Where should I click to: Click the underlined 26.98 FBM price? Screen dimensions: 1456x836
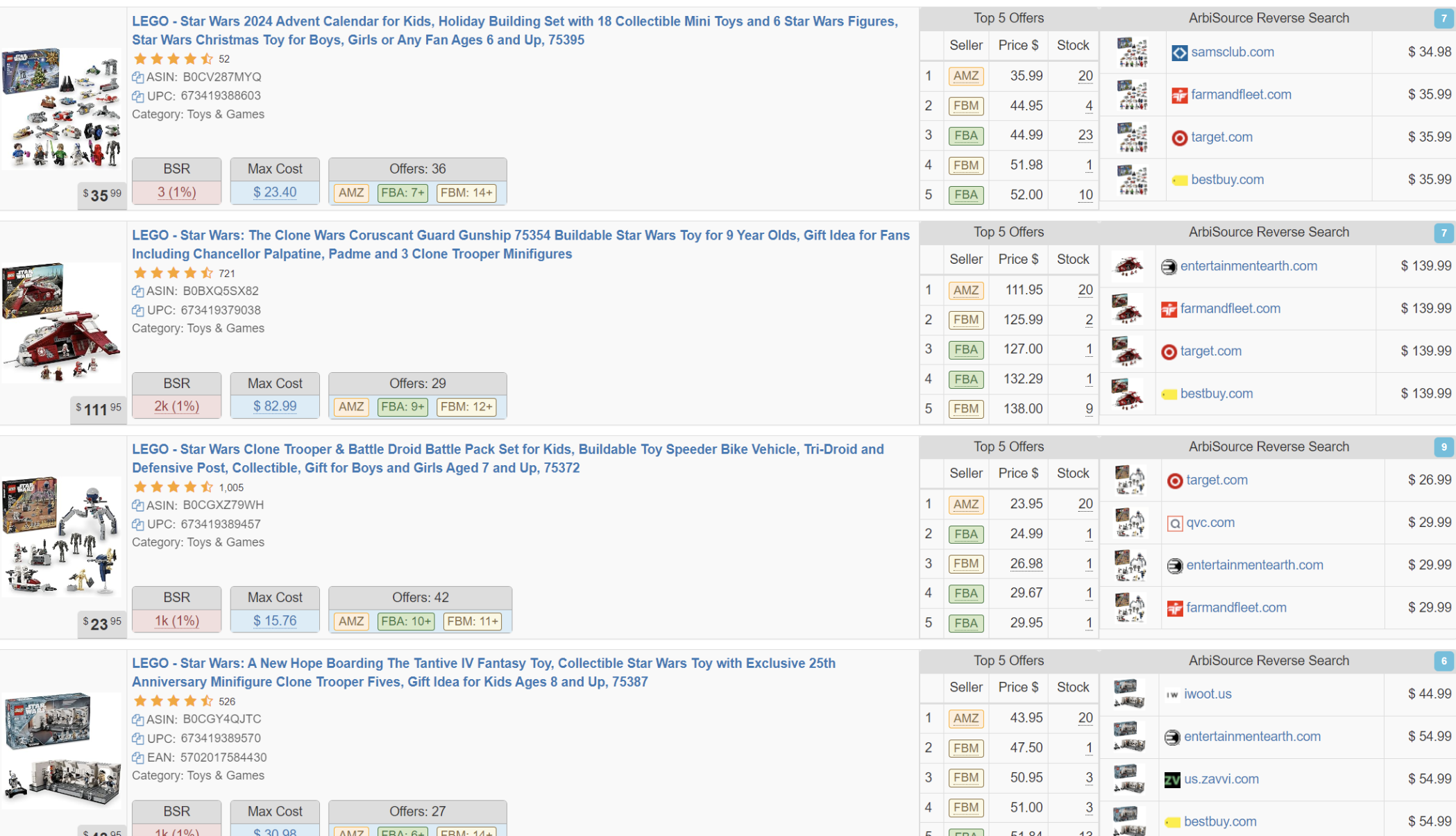[x=1026, y=563]
